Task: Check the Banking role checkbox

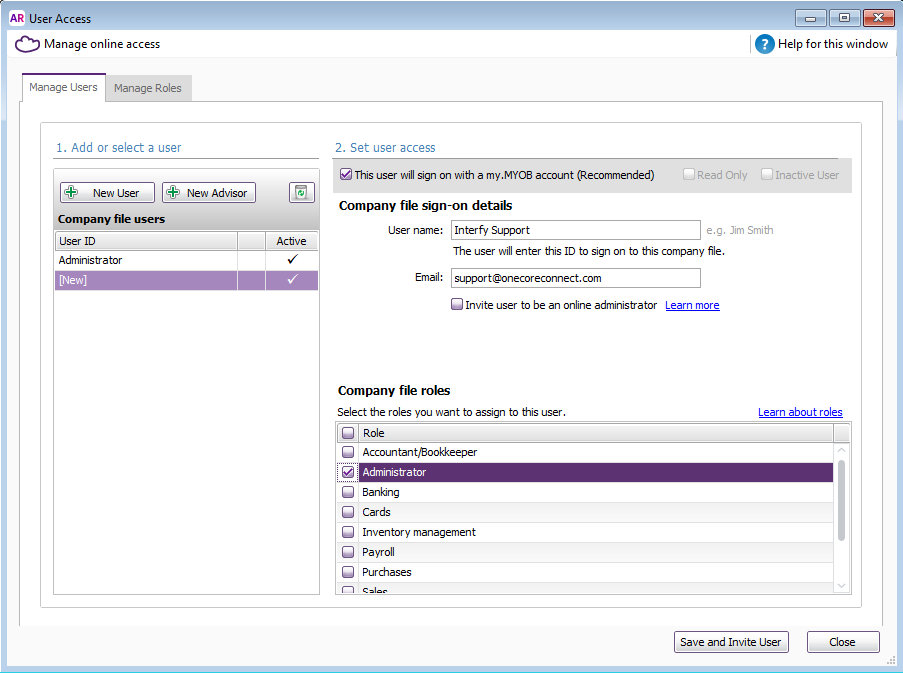Action: pyautogui.click(x=348, y=492)
